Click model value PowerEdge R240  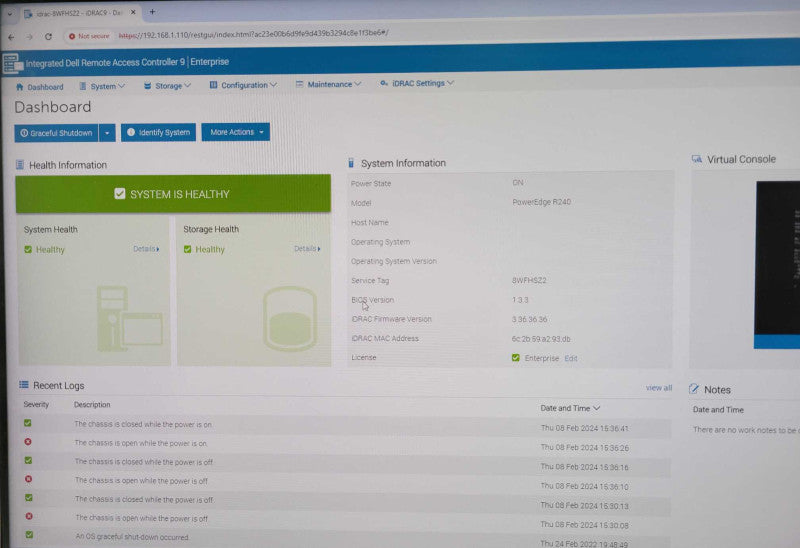[541, 202]
